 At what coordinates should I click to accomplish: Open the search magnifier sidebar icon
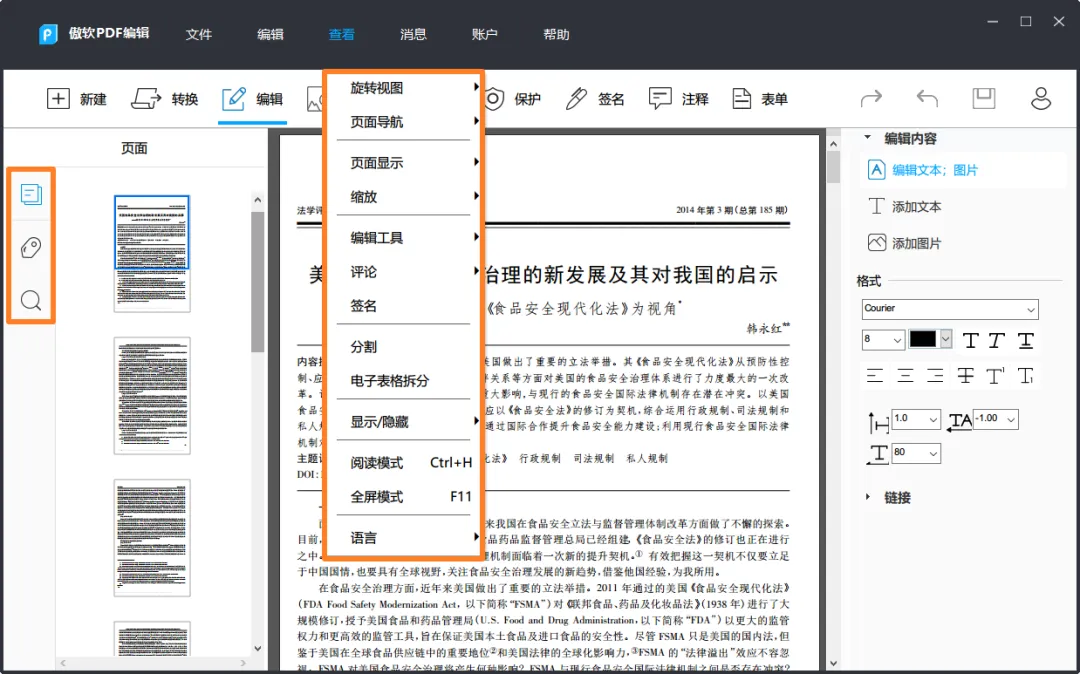coord(31,300)
